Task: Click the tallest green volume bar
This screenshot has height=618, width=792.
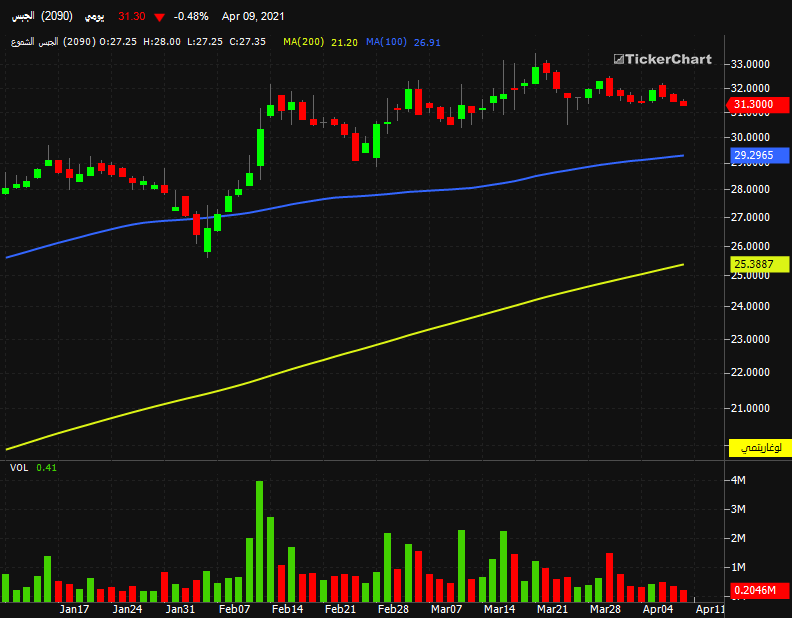Action: [260, 541]
